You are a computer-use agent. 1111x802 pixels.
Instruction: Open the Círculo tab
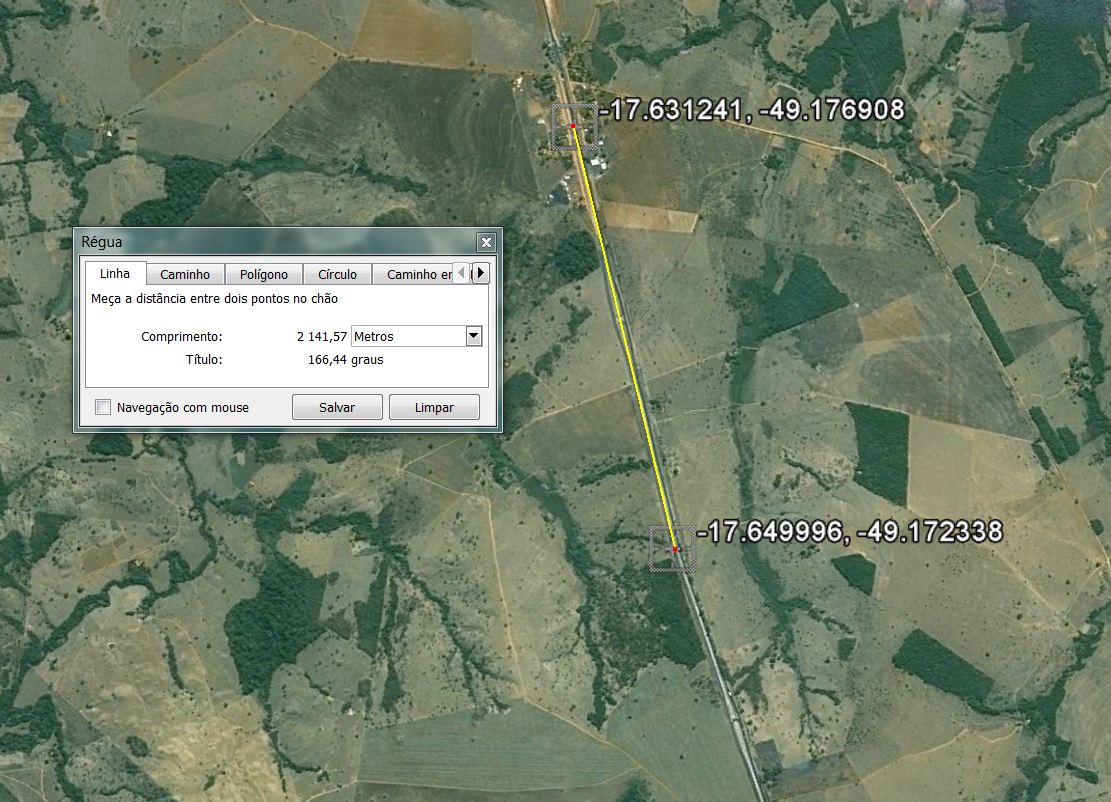pyautogui.click(x=337, y=274)
